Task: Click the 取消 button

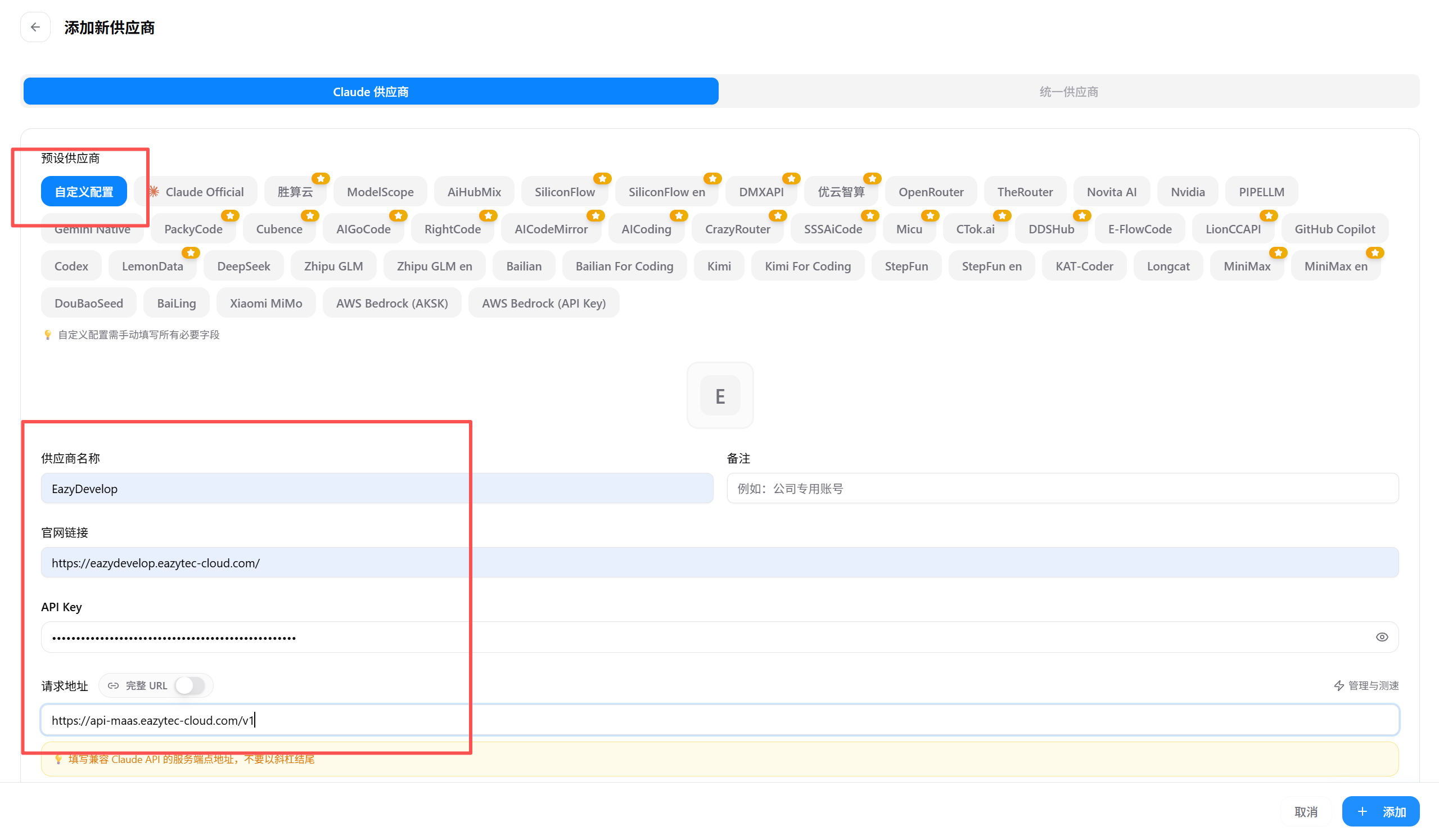Action: 1305,811
